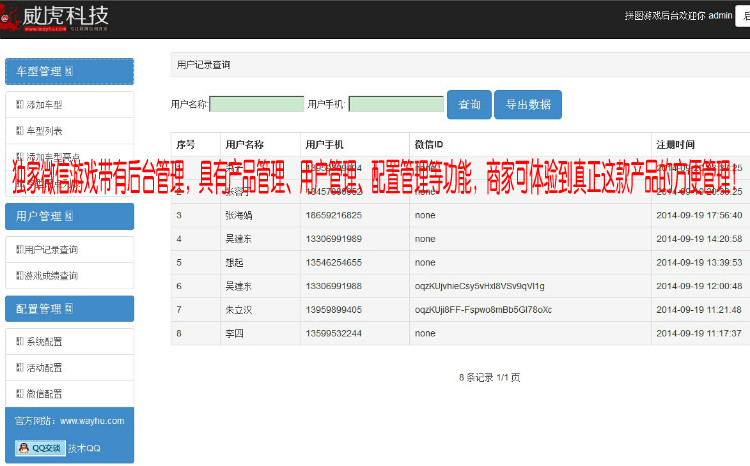Open 用户记录查询 in the sidebar

coord(50,249)
